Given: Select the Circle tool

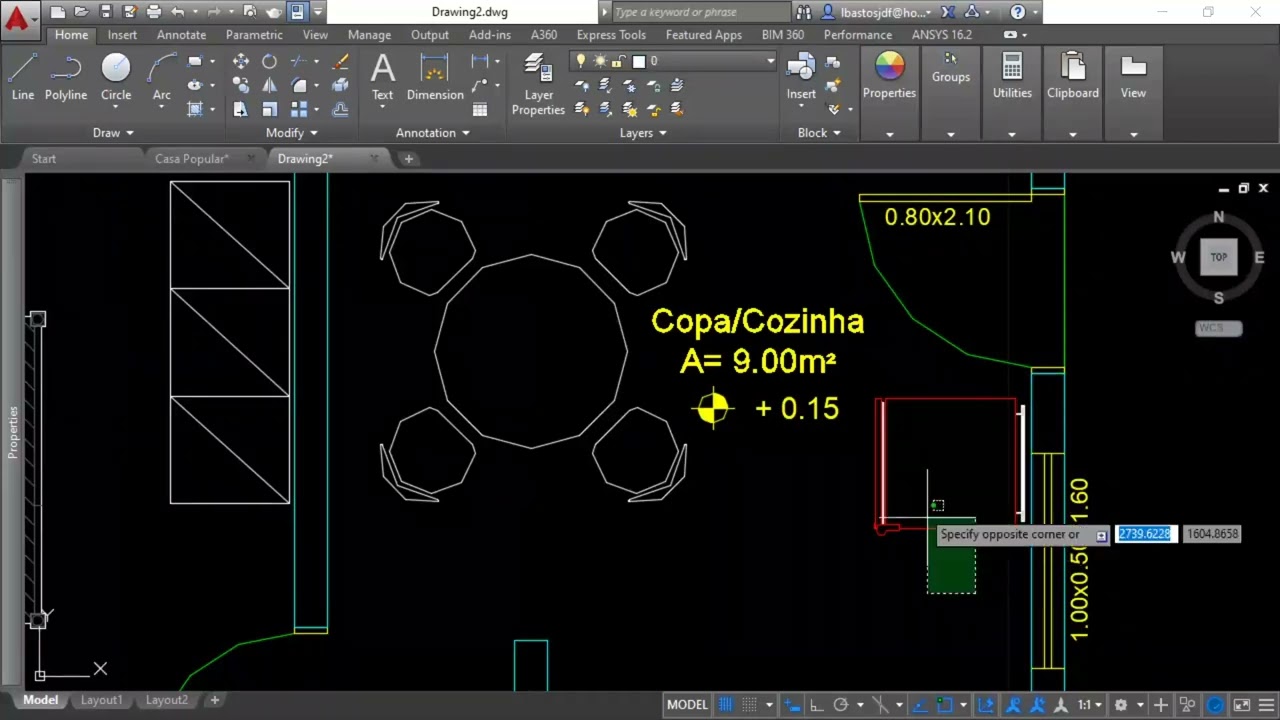Looking at the screenshot, I should point(116,78).
